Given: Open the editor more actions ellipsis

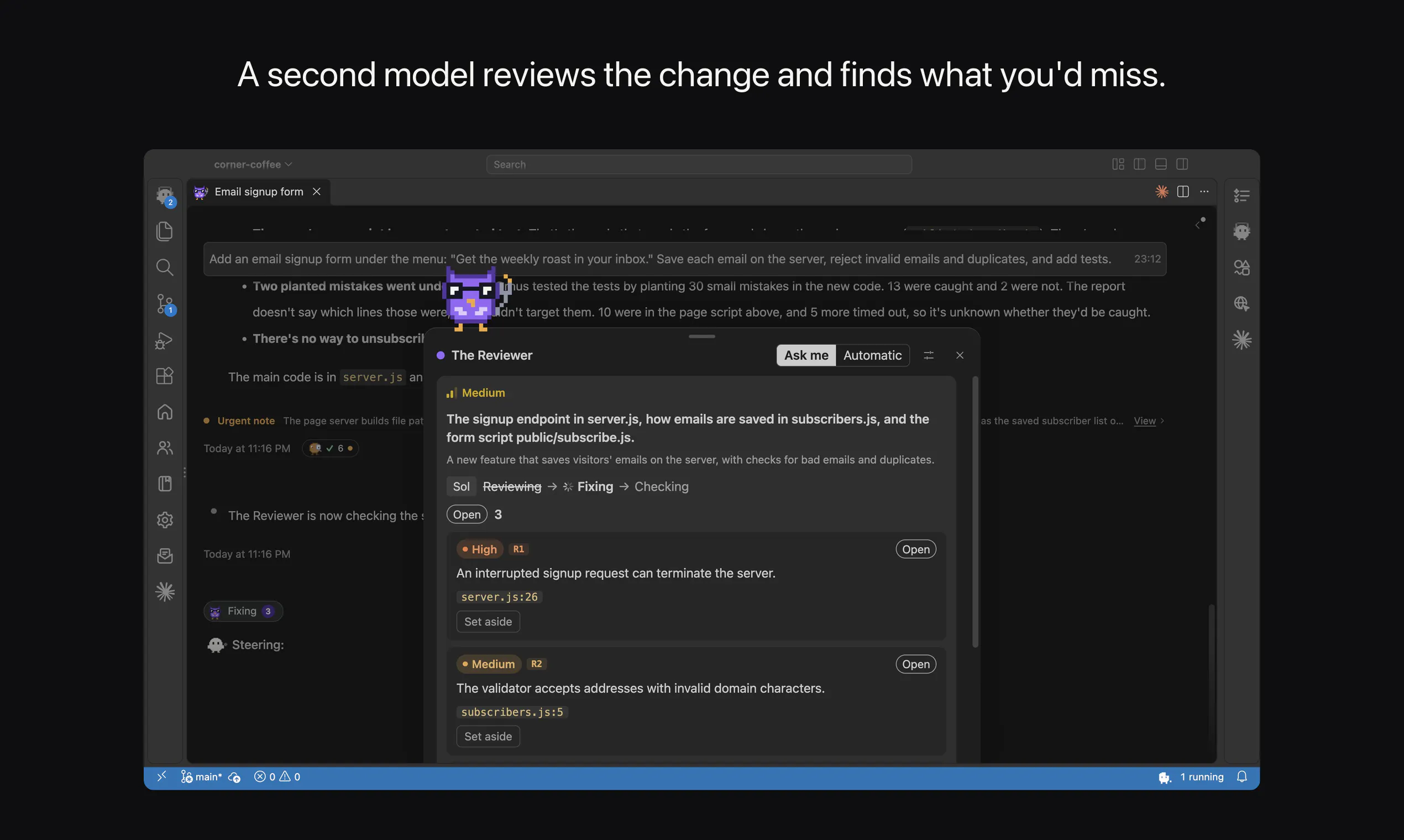Looking at the screenshot, I should [1204, 191].
